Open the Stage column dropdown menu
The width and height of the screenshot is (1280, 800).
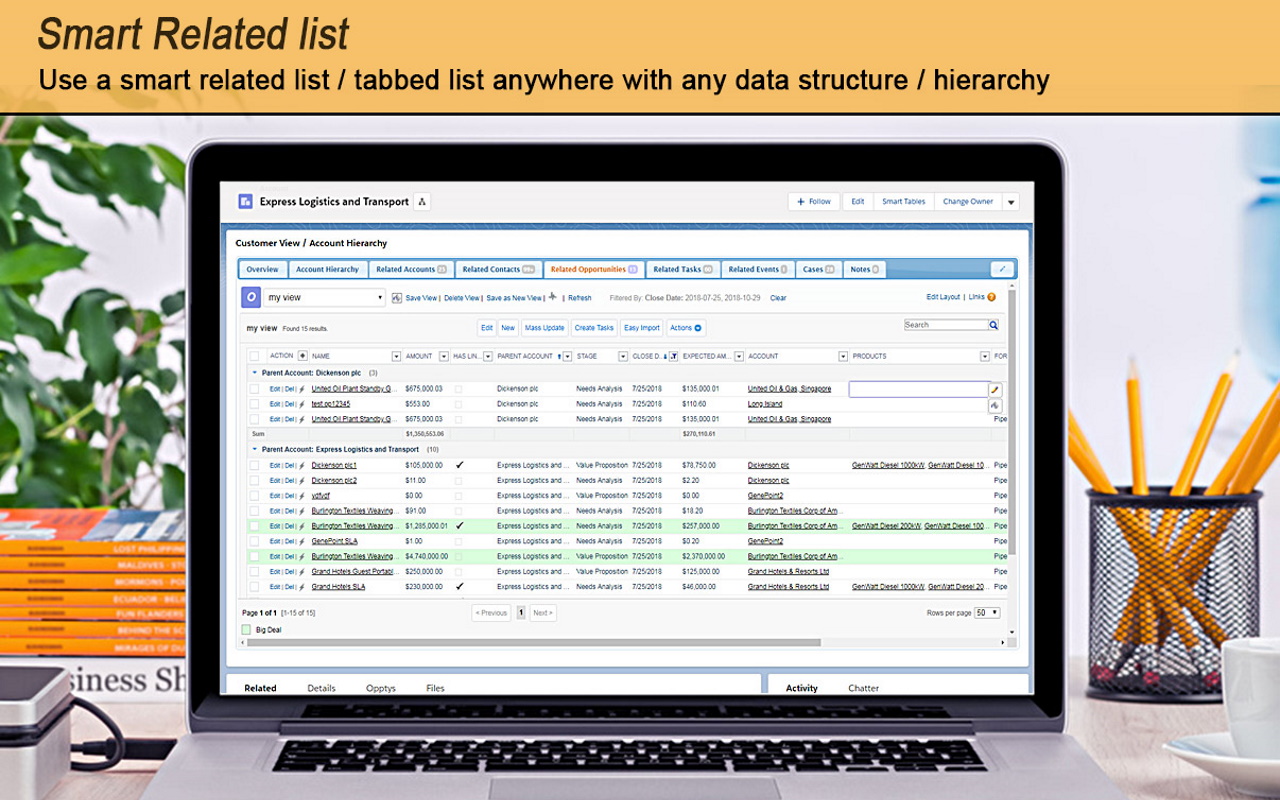click(x=623, y=356)
